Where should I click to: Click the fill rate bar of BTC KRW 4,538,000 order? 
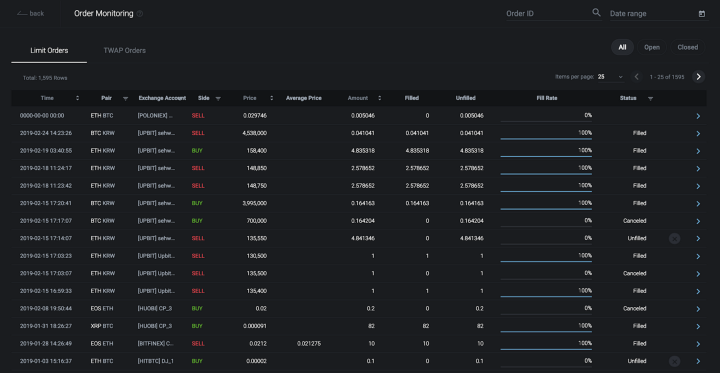(546, 138)
